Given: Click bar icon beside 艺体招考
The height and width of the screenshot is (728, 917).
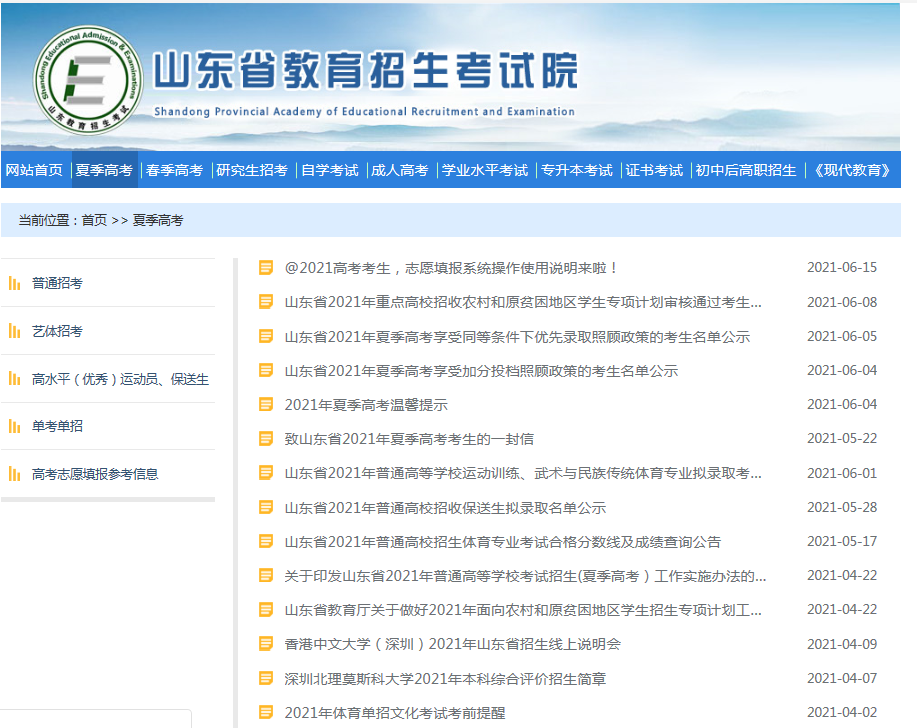Looking at the screenshot, I should tap(15, 332).
